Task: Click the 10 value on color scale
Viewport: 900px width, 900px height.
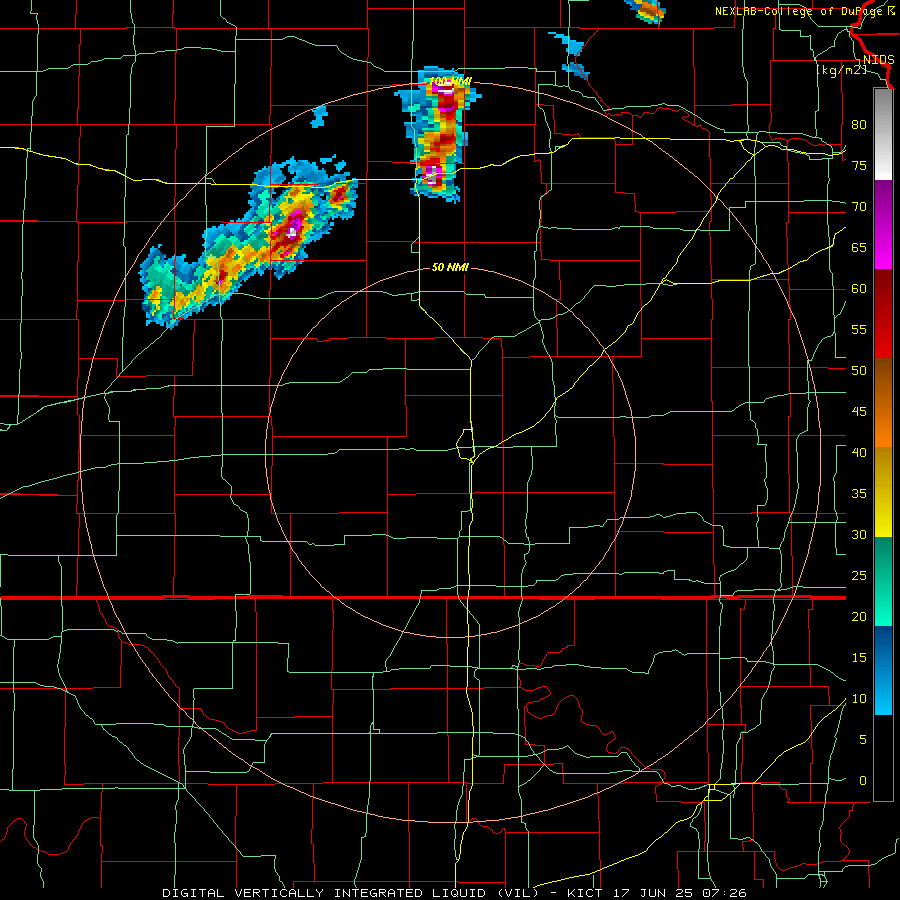Action: pyautogui.click(x=859, y=699)
